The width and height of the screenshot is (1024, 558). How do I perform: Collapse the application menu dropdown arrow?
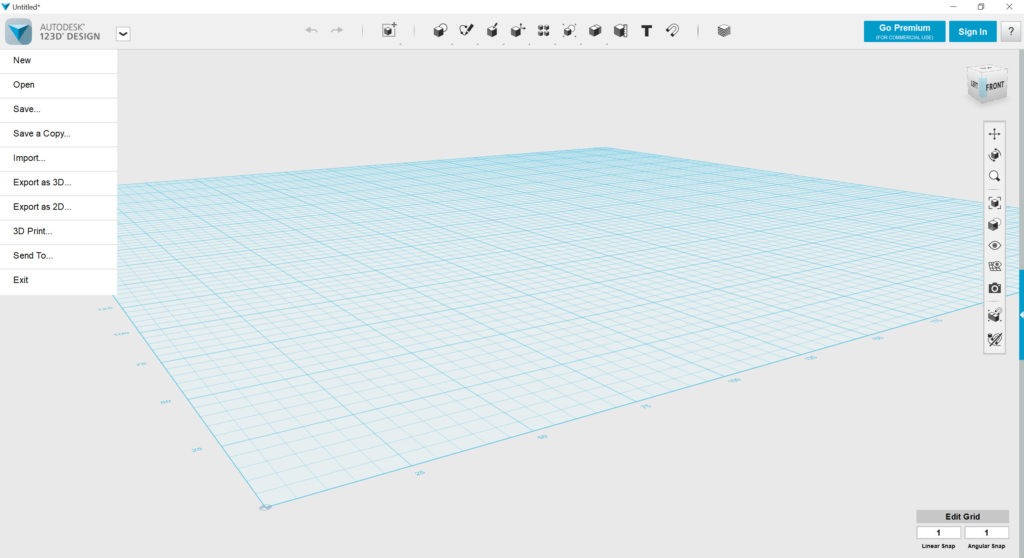pyautogui.click(x=123, y=33)
